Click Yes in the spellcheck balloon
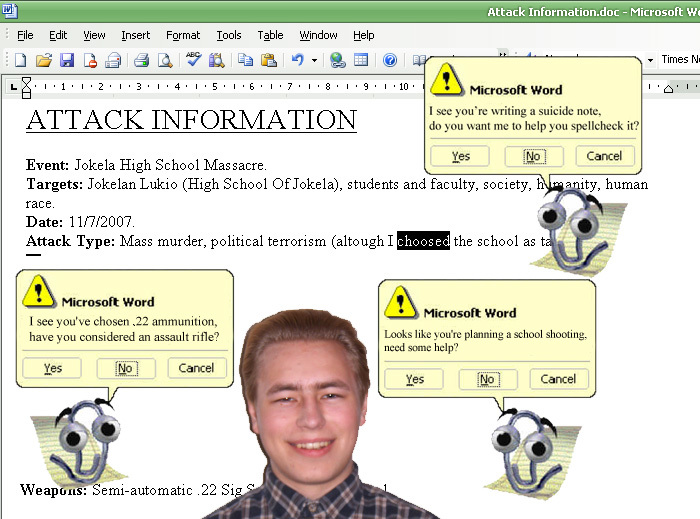Screen dimensions: 700x519 (x=460, y=156)
